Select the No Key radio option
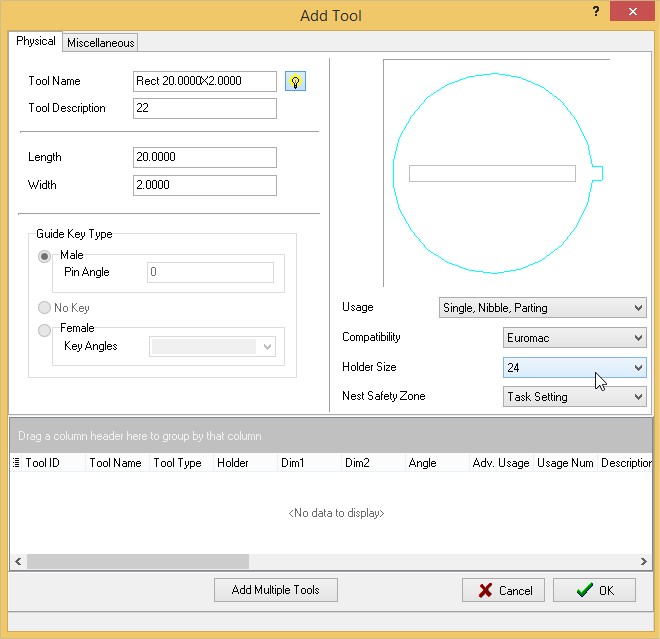This screenshot has width=660, height=639. pos(45,308)
